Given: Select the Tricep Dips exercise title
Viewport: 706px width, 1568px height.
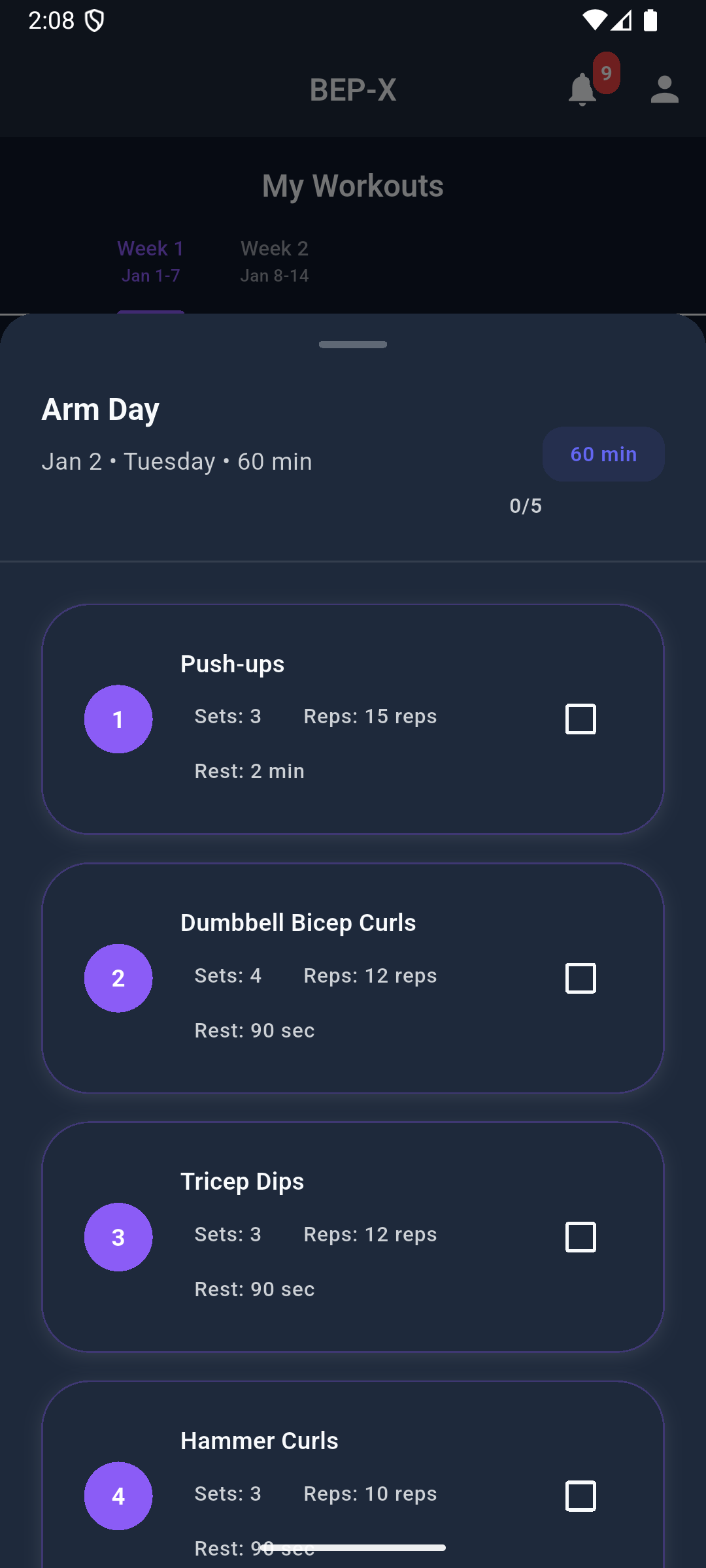Looking at the screenshot, I should (x=242, y=1181).
